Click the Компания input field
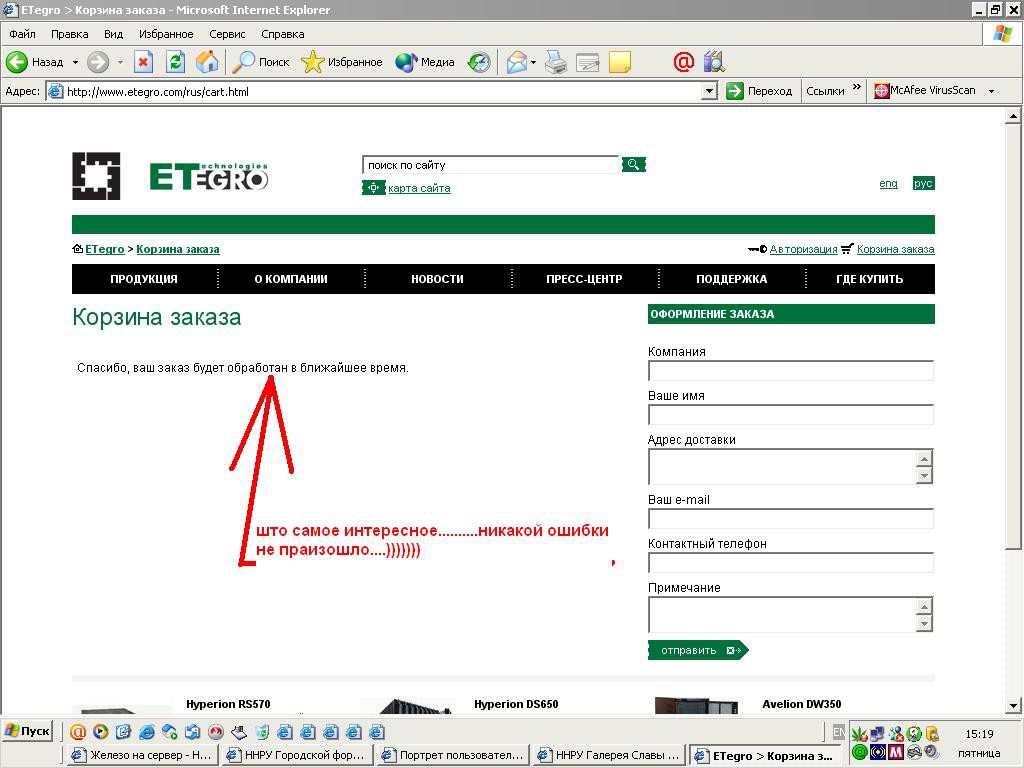The width and height of the screenshot is (1024, 768). 790,370
